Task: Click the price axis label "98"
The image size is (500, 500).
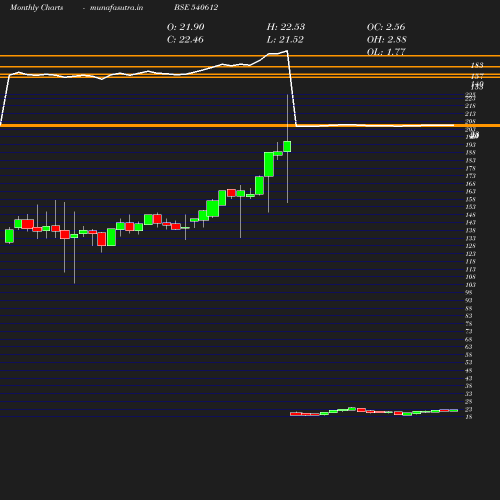Action: tap(469, 292)
